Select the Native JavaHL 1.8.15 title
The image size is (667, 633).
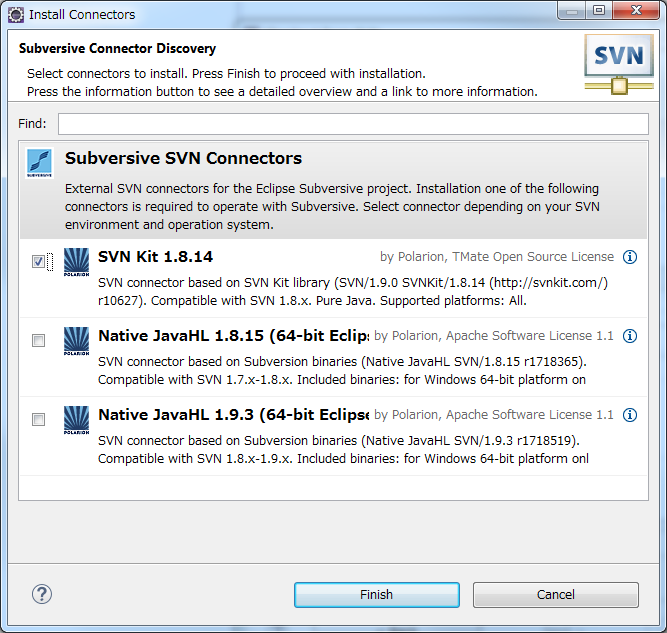tap(234, 336)
